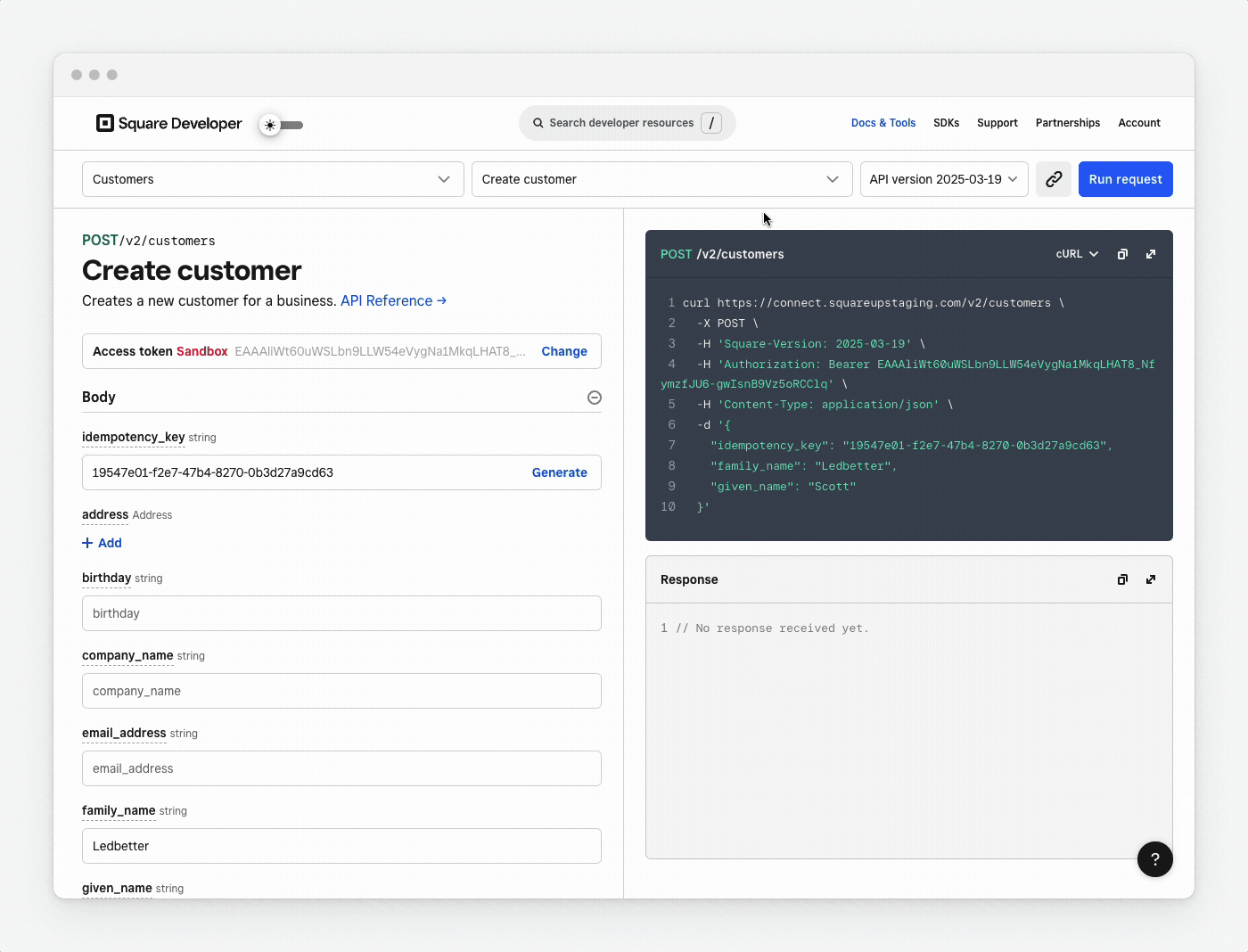
Task: Expand the Response panel fullscreen
Action: [1151, 579]
